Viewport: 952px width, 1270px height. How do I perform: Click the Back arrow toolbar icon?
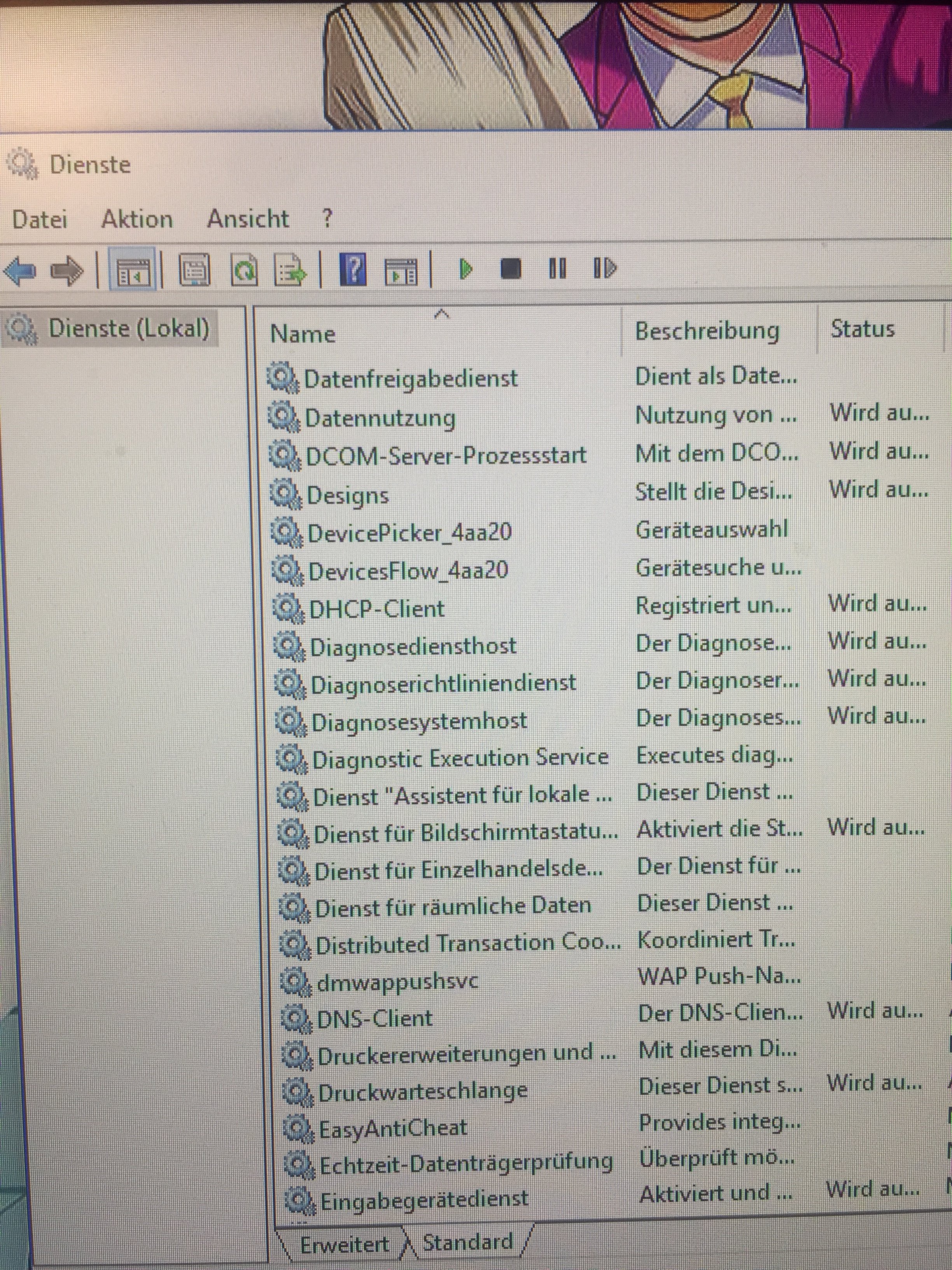click(19, 270)
